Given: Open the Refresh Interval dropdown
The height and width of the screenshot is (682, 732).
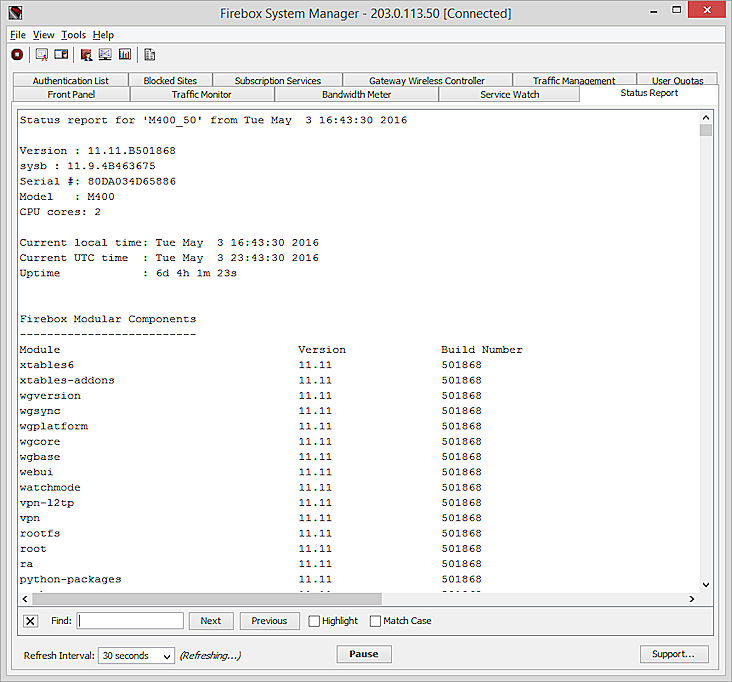Looking at the screenshot, I should [136, 655].
